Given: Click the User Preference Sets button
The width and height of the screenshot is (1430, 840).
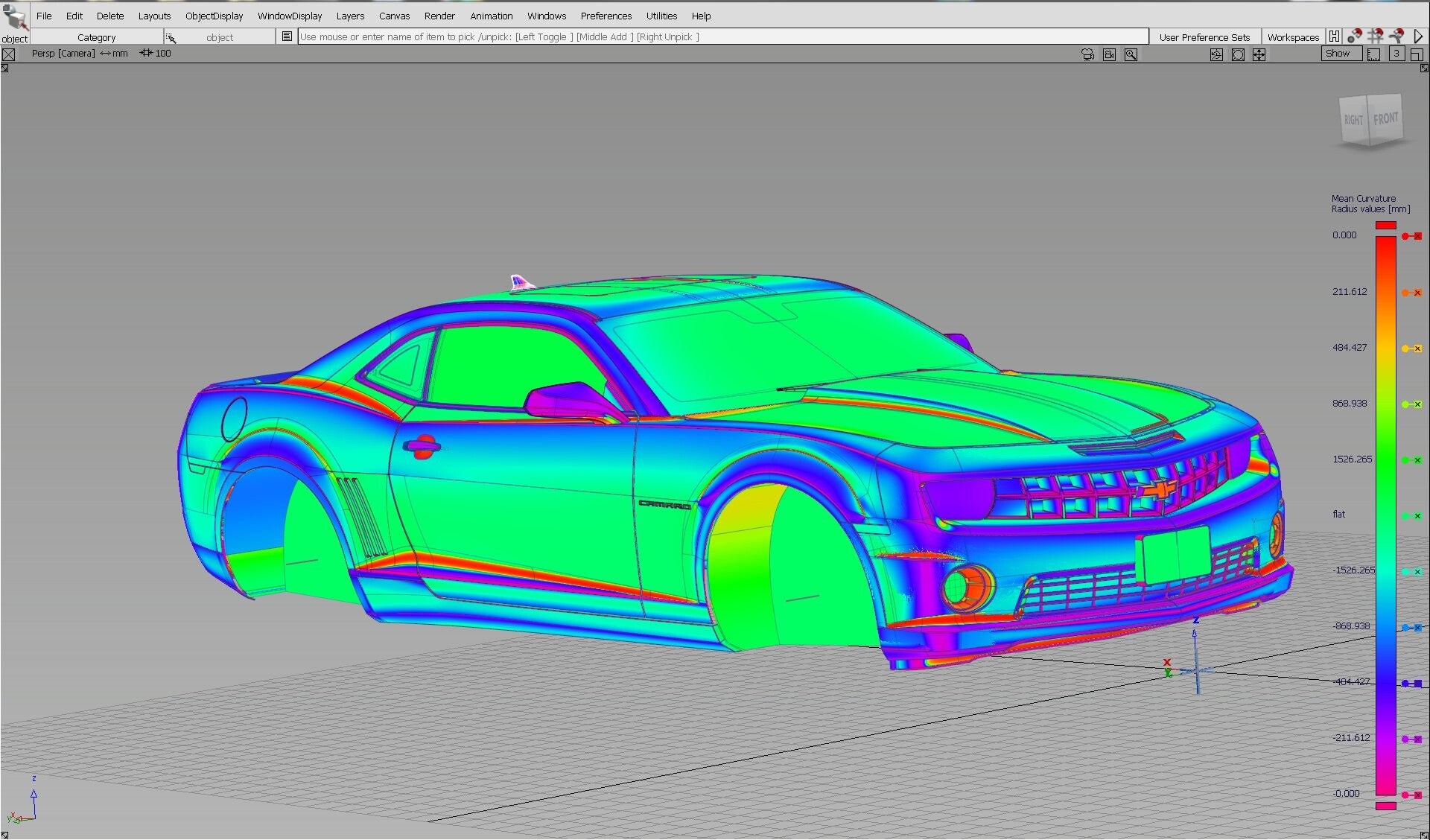Looking at the screenshot, I should [1204, 37].
